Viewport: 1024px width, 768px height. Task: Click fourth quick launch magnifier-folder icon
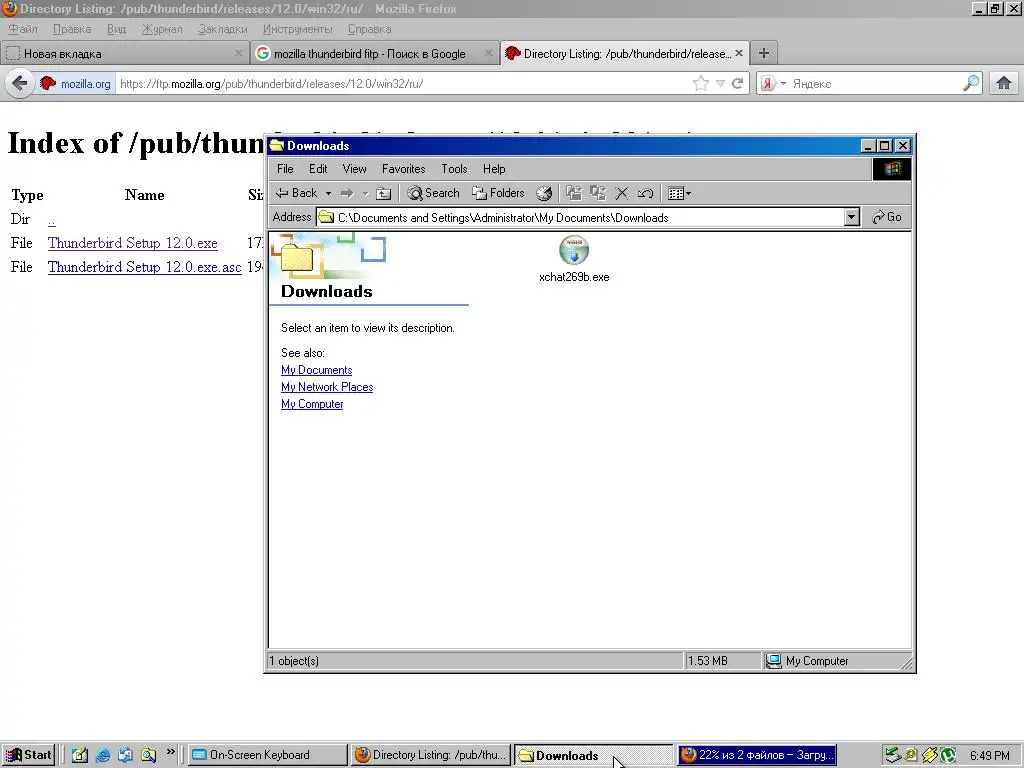point(148,756)
